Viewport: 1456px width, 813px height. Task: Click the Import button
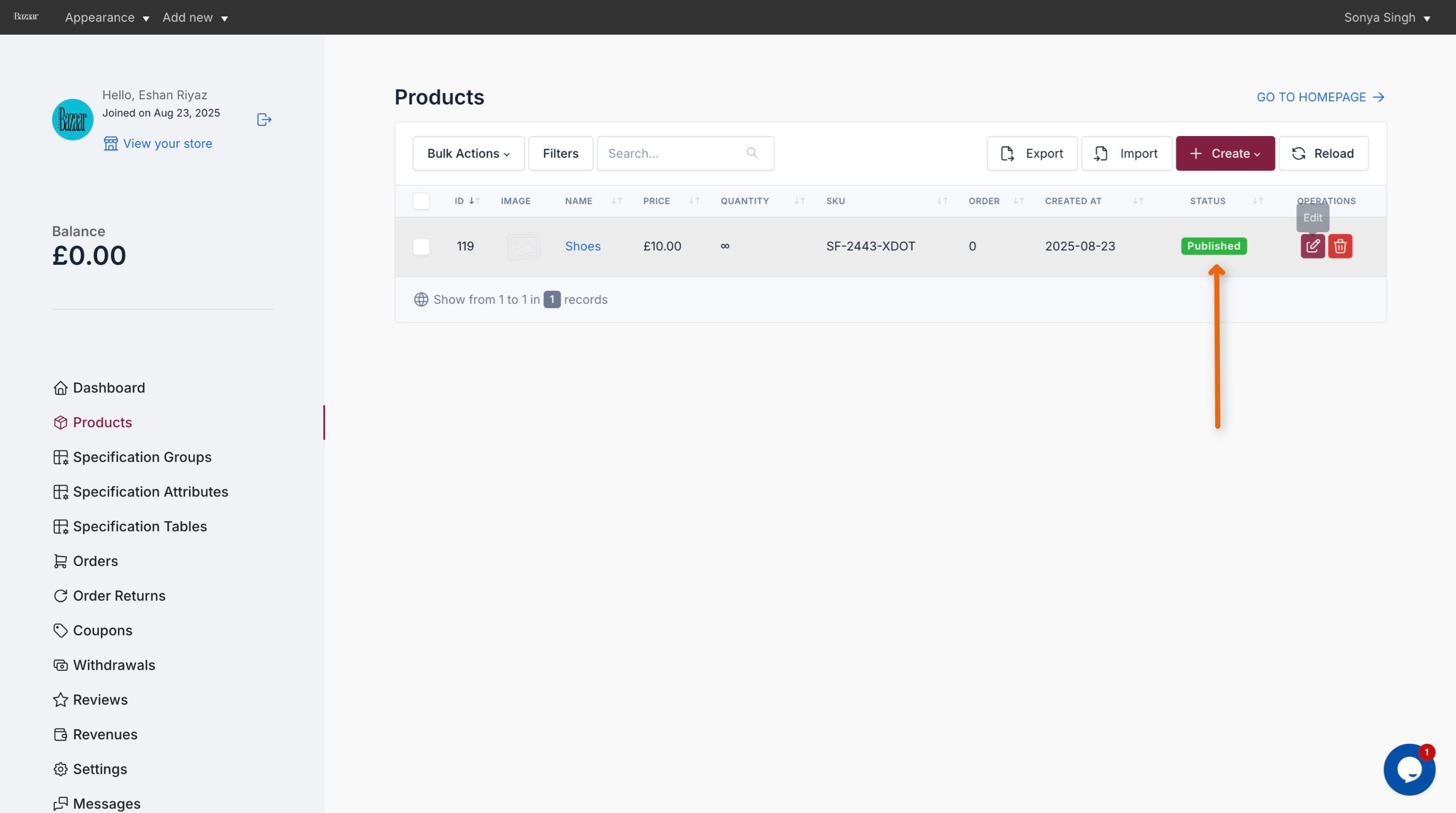pos(1126,153)
